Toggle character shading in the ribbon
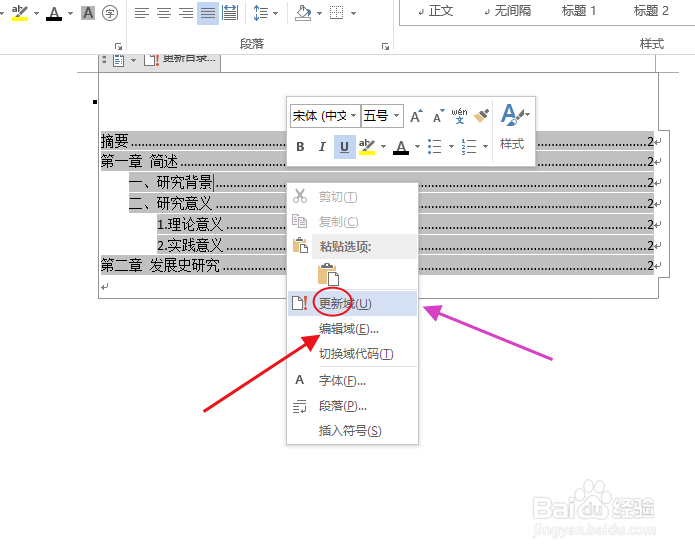The height and width of the screenshot is (554, 695). pos(88,13)
